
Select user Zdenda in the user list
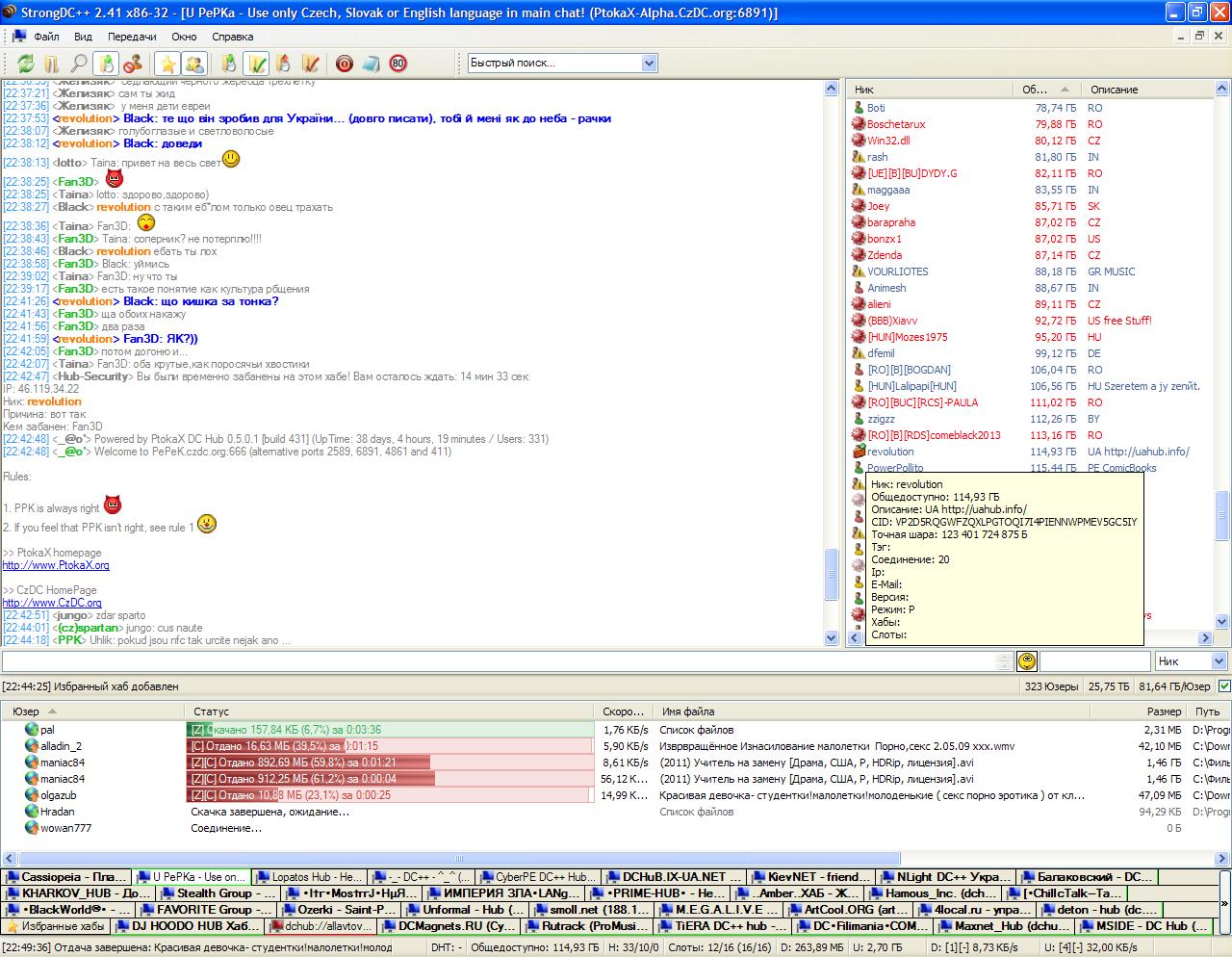point(885,255)
